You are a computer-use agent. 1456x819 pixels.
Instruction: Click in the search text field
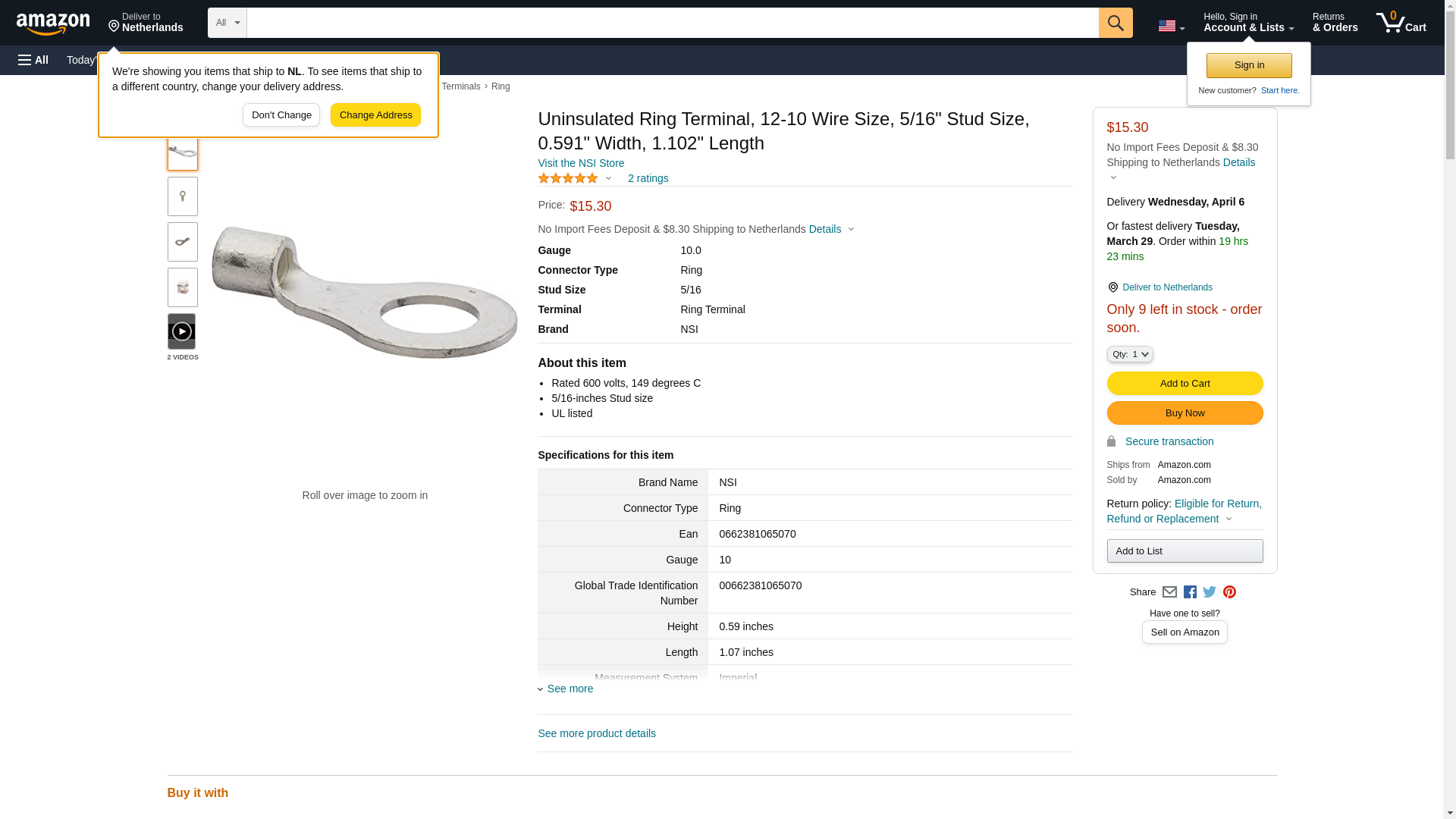pyautogui.click(x=672, y=23)
